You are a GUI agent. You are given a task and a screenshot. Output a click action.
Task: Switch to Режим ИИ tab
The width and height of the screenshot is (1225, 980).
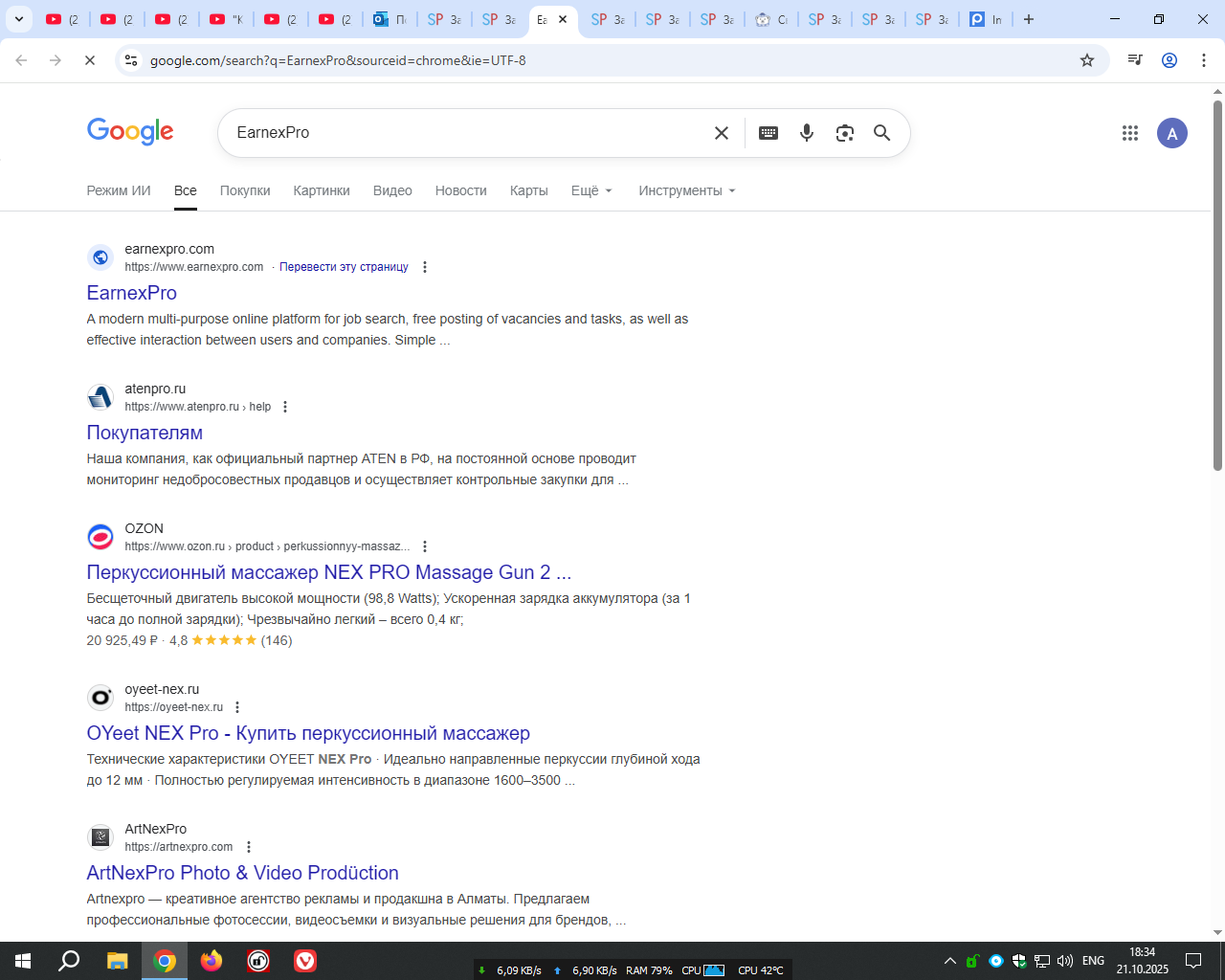coord(119,190)
